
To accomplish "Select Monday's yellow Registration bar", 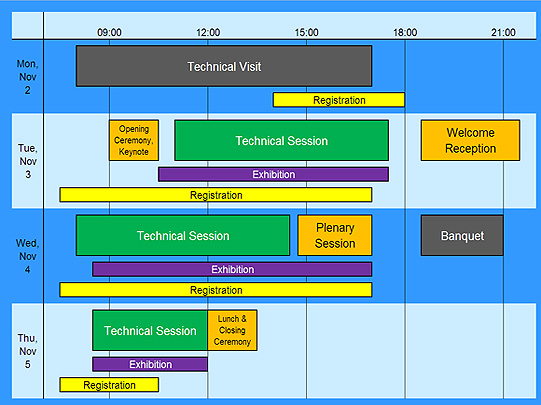I will click(x=339, y=100).
